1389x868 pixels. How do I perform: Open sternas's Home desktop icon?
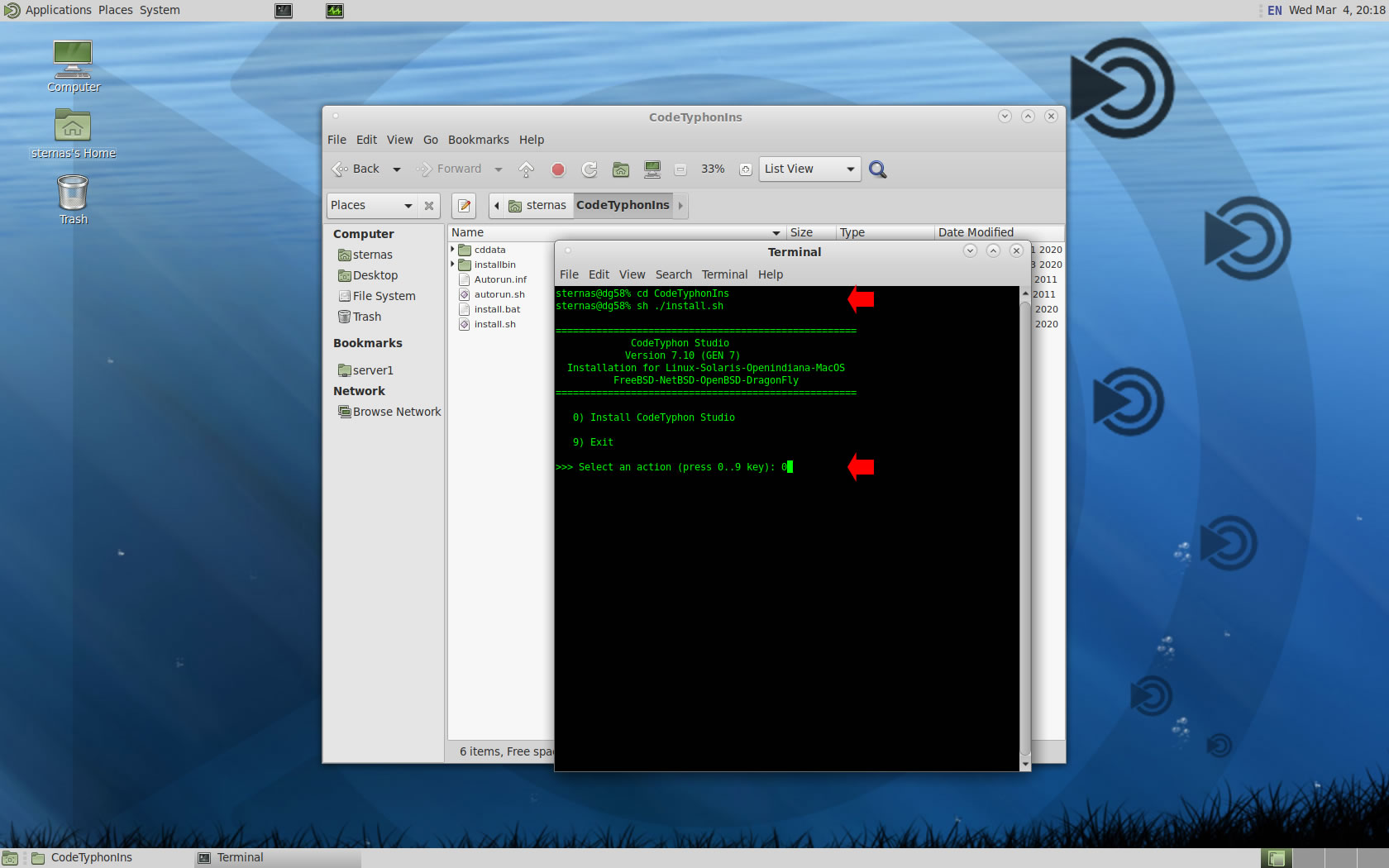pos(73,134)
